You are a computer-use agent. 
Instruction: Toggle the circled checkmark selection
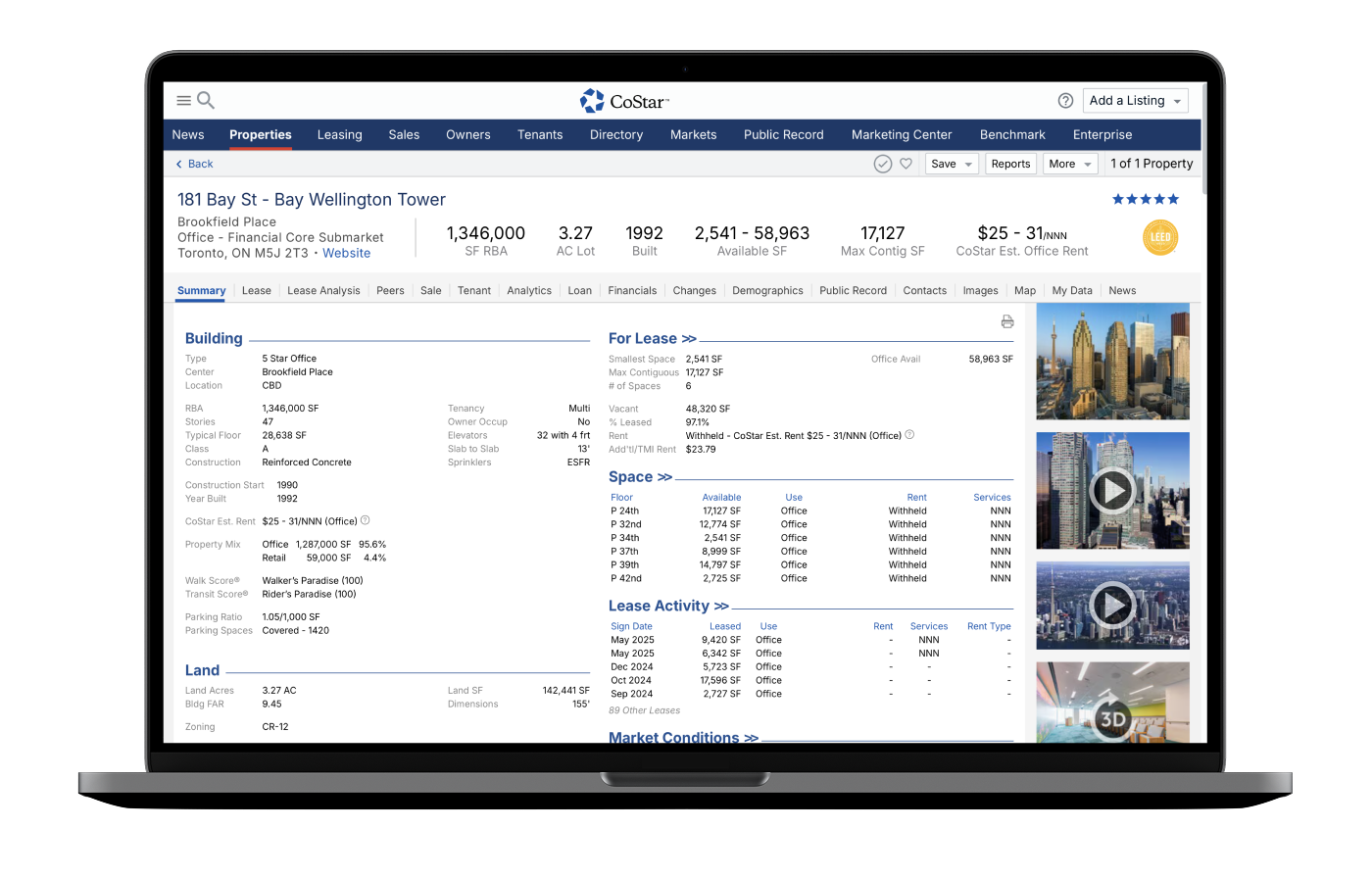tap(882, 164)
